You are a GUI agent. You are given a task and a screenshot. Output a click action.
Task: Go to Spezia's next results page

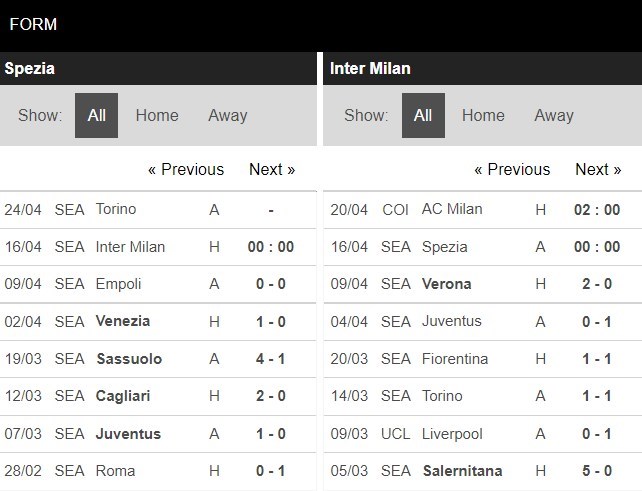pos(272,169)
